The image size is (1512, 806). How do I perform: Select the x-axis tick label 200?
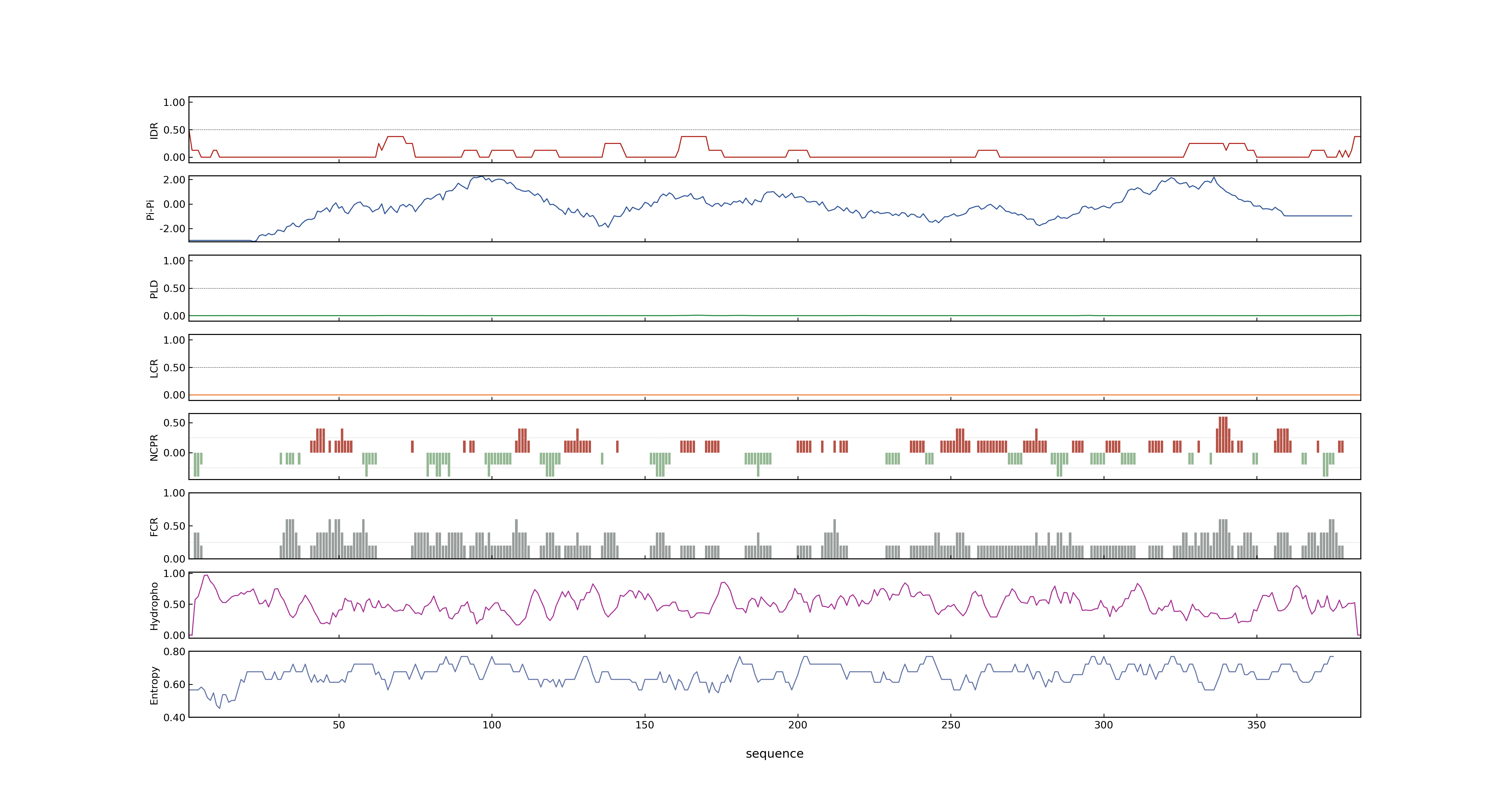(x=798, y=725)
